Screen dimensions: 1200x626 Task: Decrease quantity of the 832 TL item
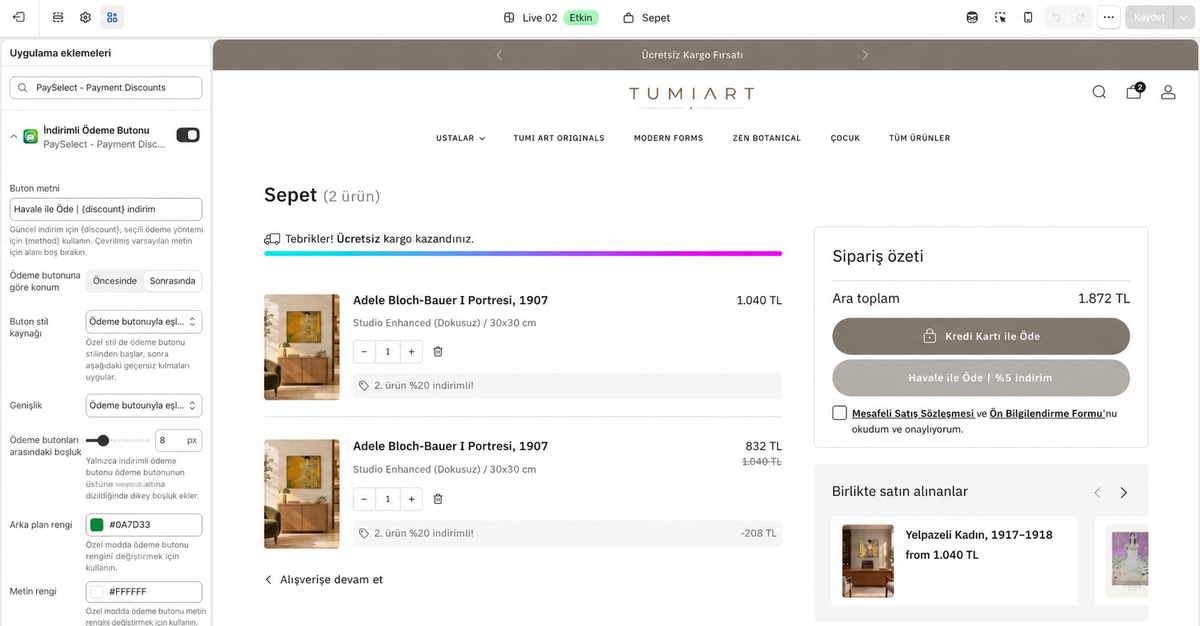[x=364, y=498]
